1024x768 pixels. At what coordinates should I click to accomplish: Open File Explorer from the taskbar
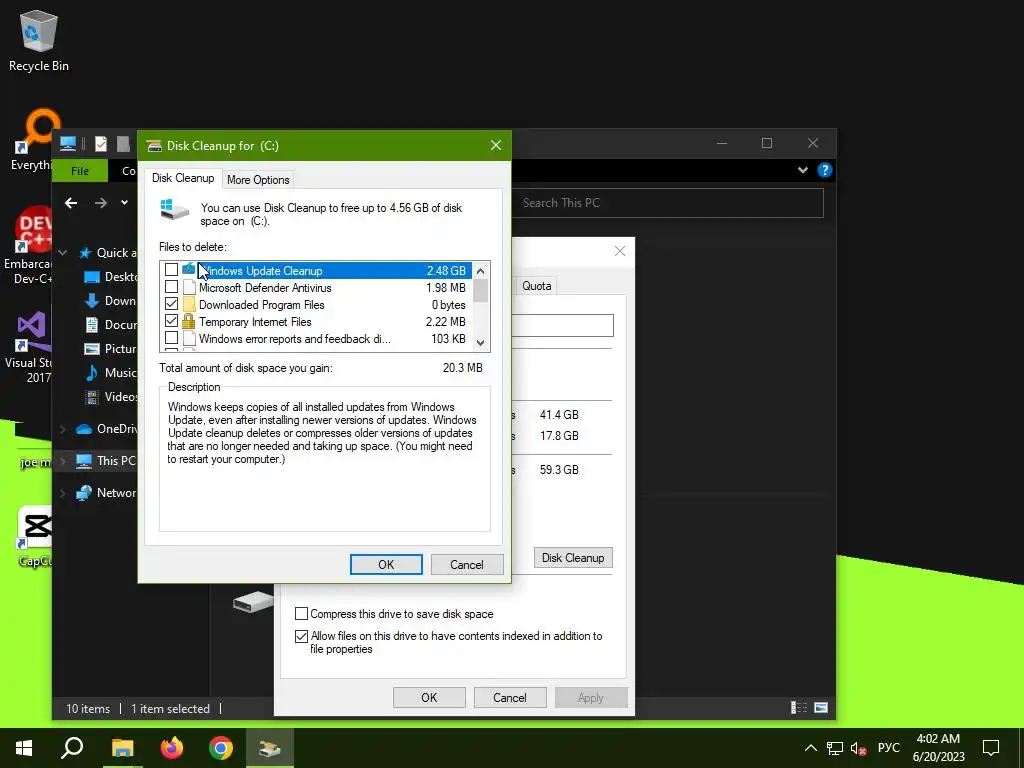[122, 748]
